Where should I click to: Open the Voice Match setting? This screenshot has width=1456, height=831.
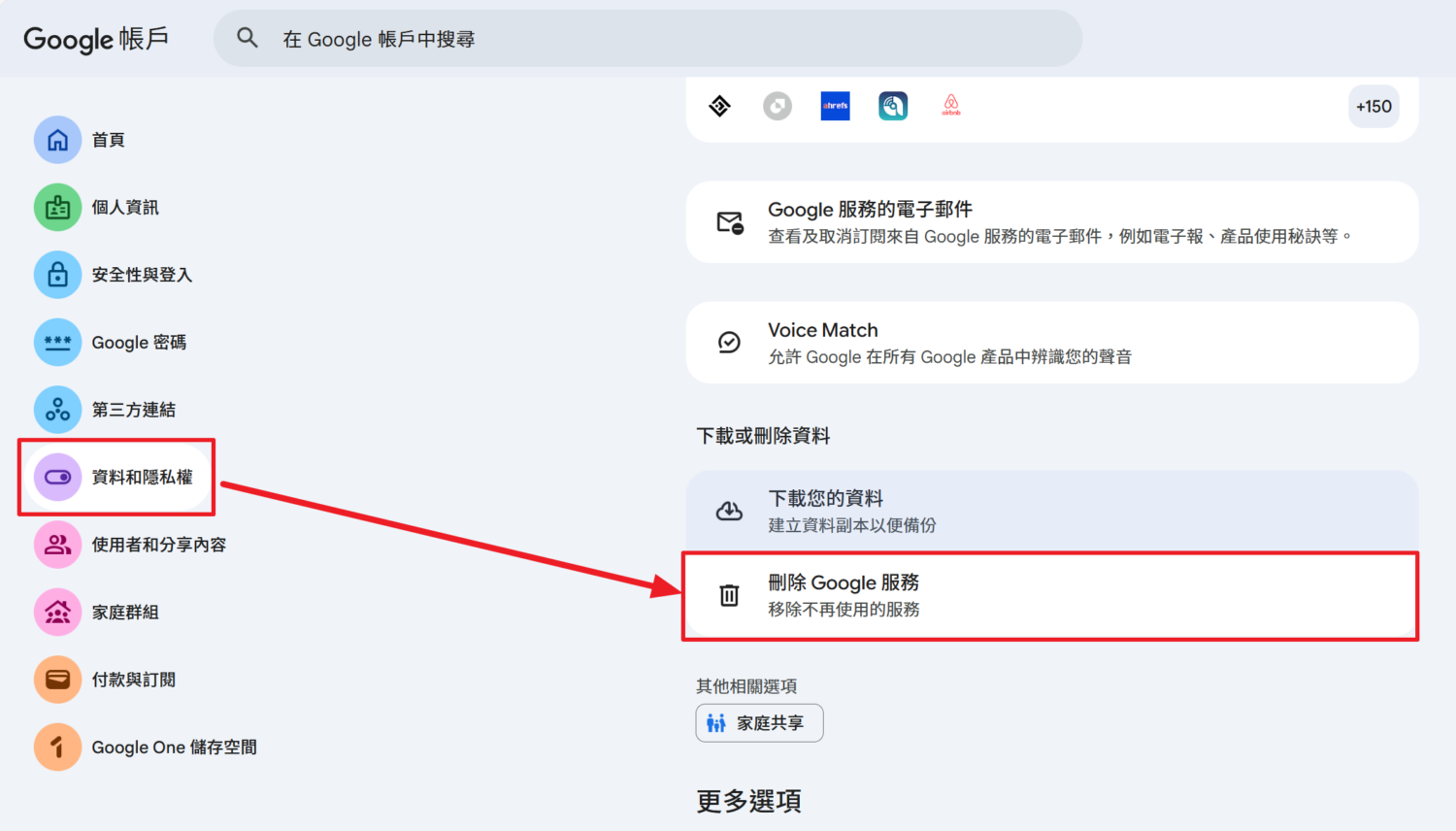1051,343
